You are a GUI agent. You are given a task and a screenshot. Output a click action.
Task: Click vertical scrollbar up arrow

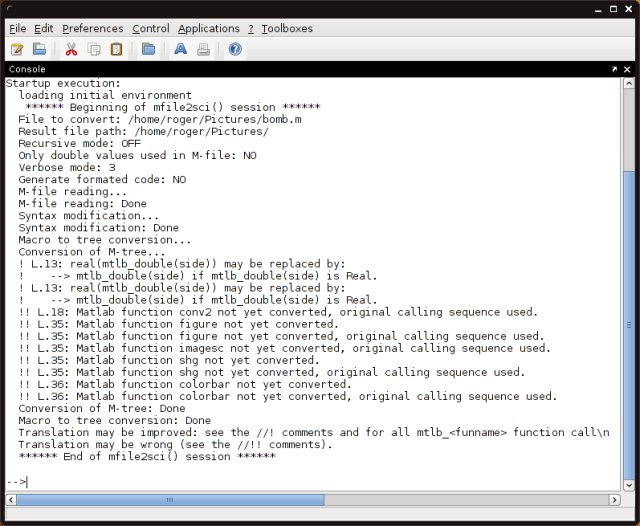click(629, 84)
